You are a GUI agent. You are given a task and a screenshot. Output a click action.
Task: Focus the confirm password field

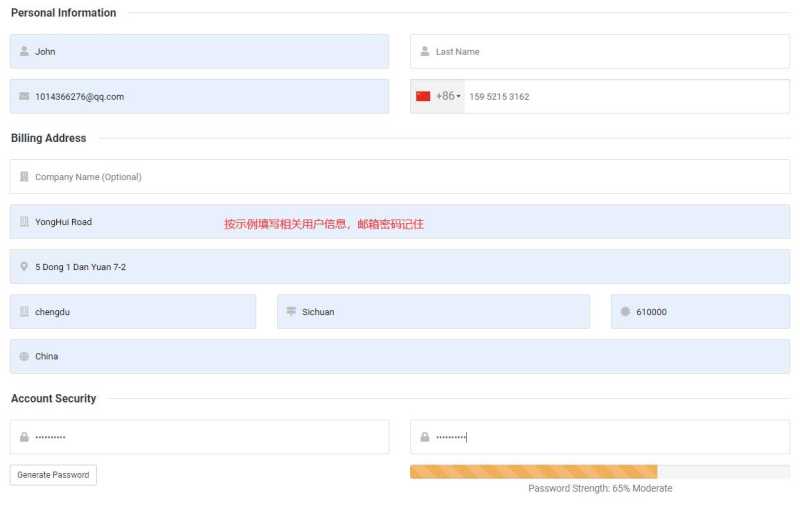[600, 437]
